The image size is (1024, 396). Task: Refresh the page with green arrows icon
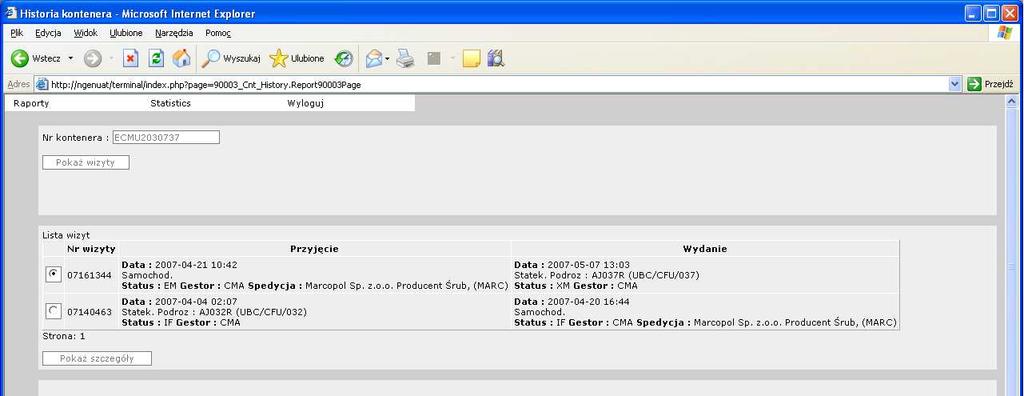(156, 59)
